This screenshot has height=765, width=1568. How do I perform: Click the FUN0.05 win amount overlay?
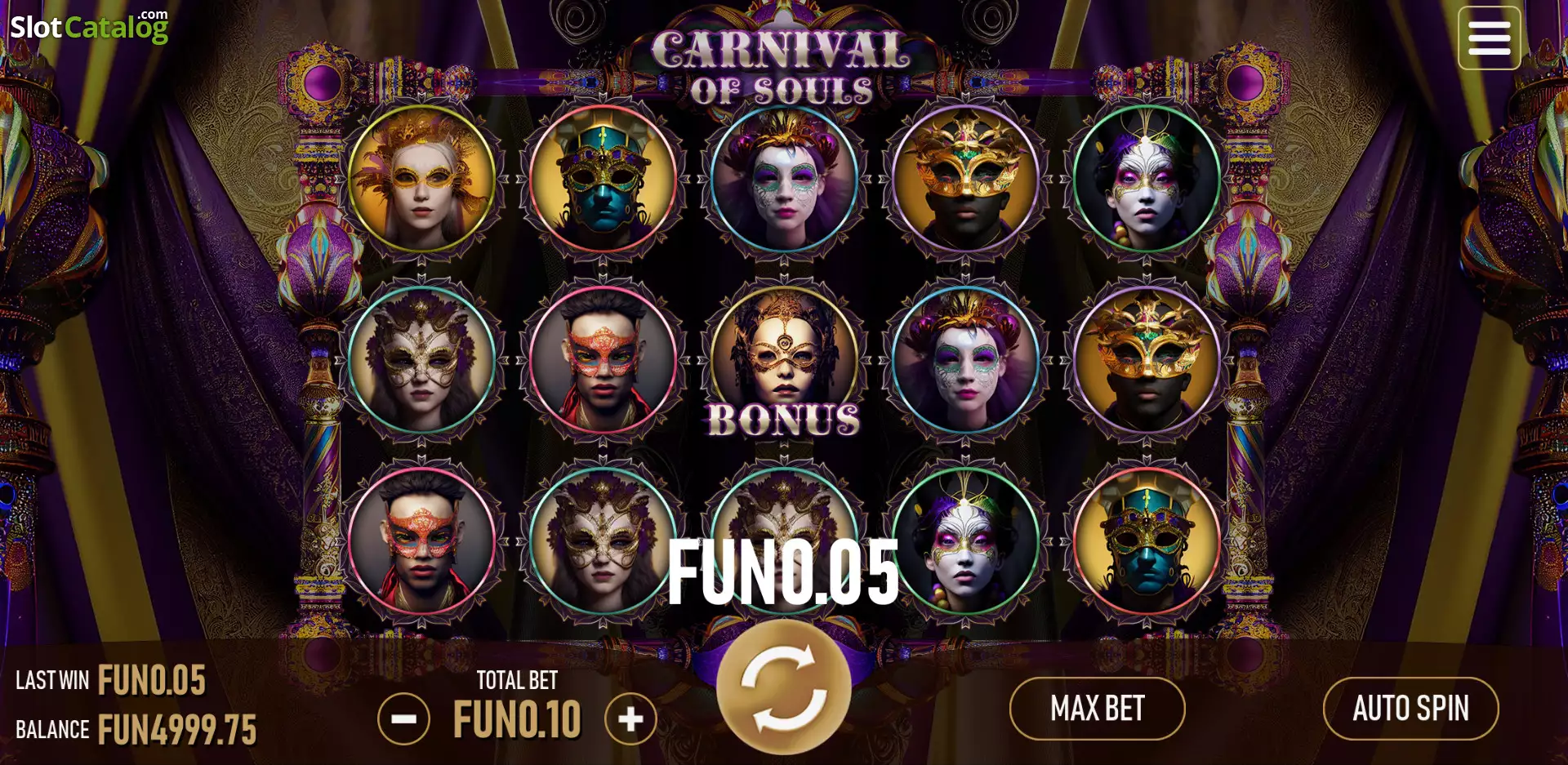[x=783, y=572]
